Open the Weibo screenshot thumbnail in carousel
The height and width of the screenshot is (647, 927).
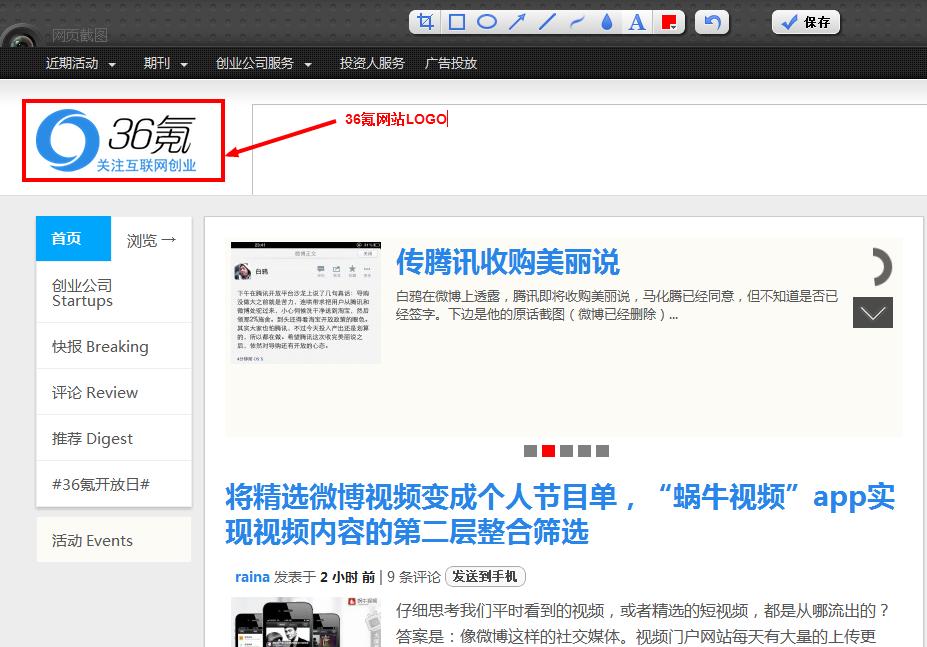[x=306, y=302]
